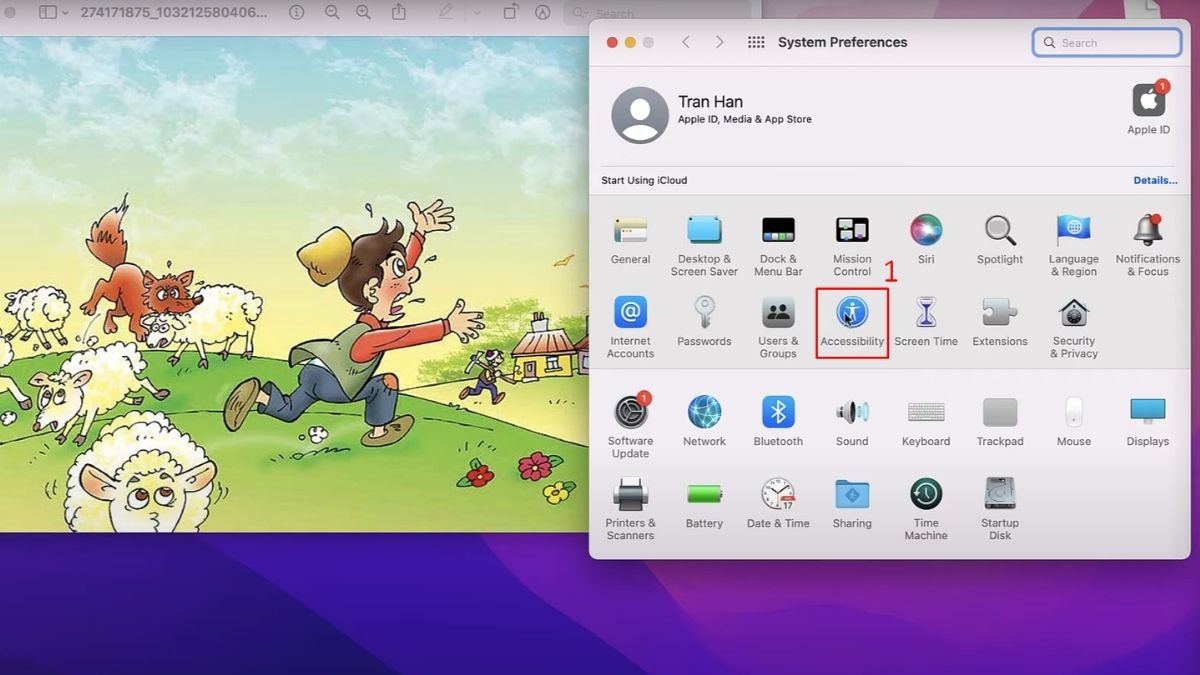Open Language & Region preferences

click(1074, 246)
